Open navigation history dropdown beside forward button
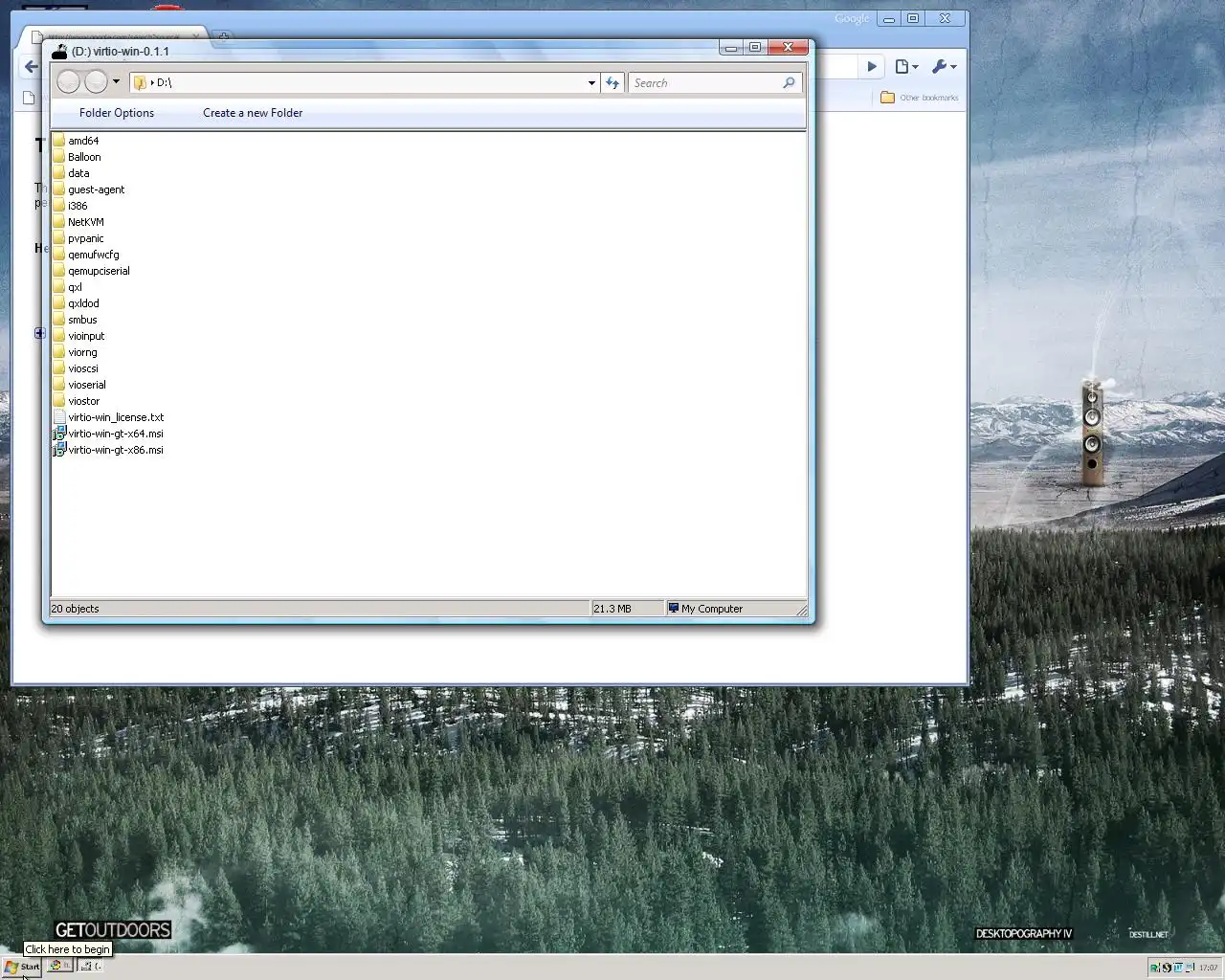Image resolution: width=1225 pixels, height=980 pixels. pos(117,81)
